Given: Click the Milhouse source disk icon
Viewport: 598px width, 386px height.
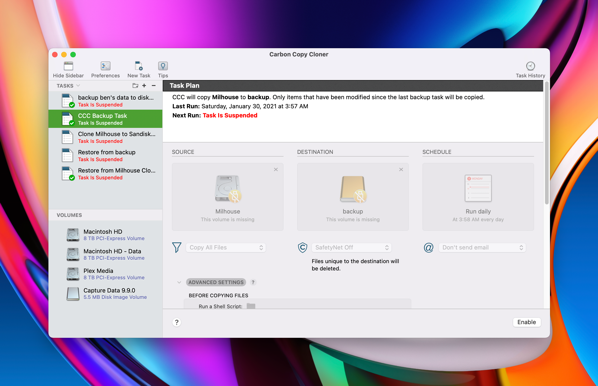Looking at the screenshot, I should [x=228, y=189].
